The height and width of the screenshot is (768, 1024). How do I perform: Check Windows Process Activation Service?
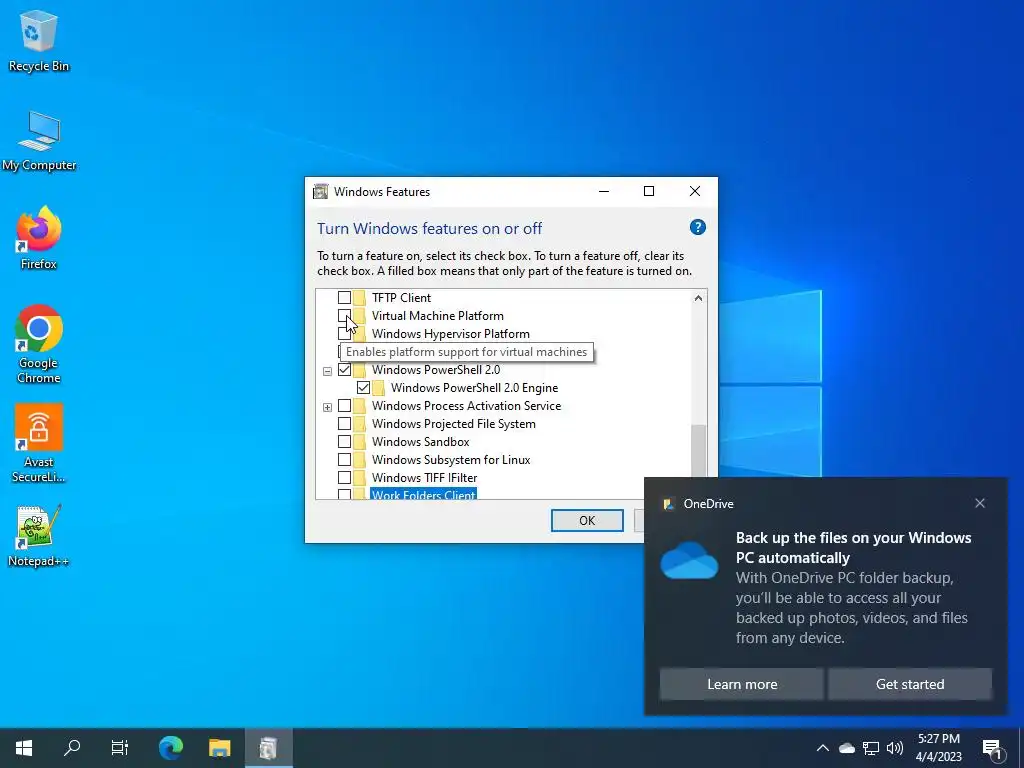click(x=344, y=406)
